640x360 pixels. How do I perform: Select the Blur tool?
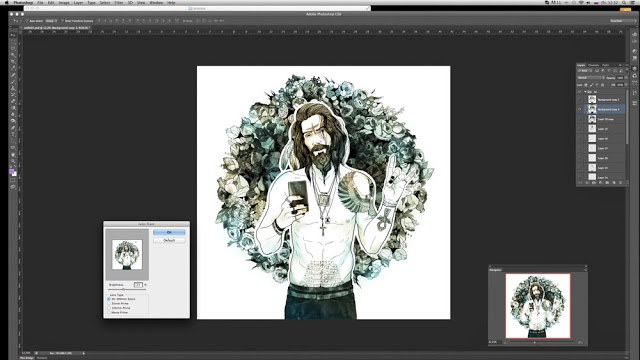pos(13,114)
